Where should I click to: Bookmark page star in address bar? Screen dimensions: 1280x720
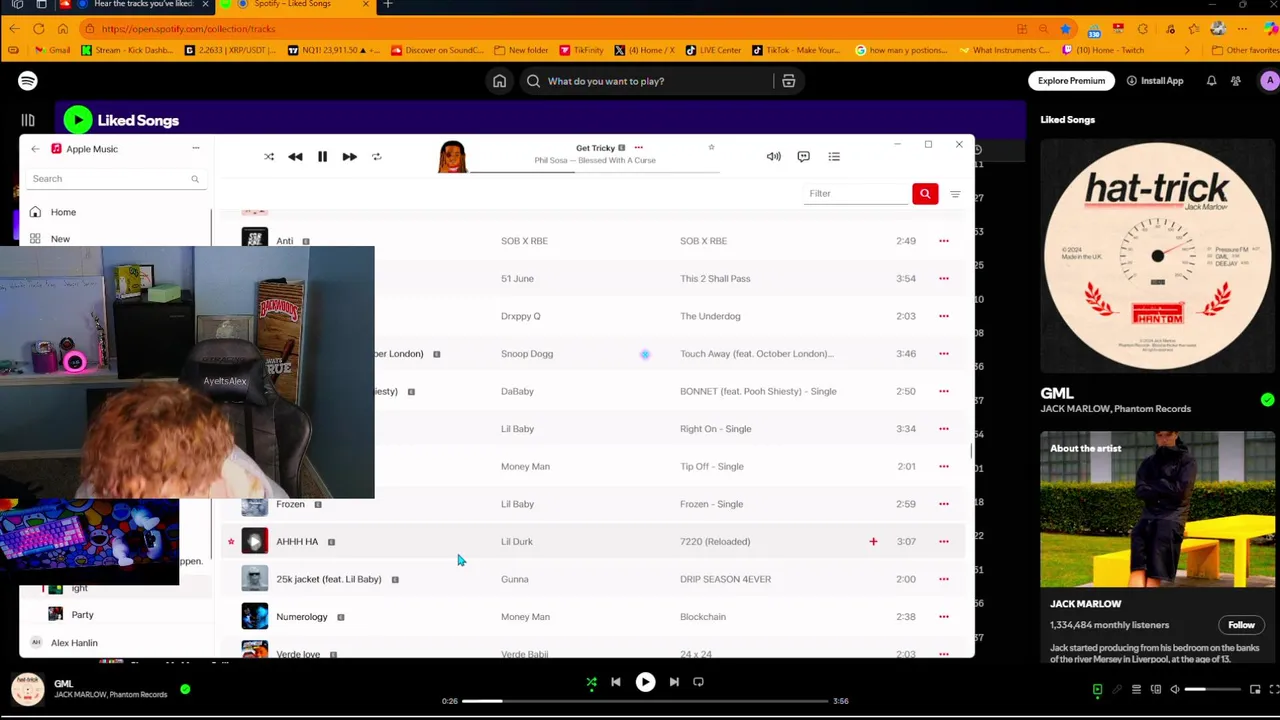1066,29
